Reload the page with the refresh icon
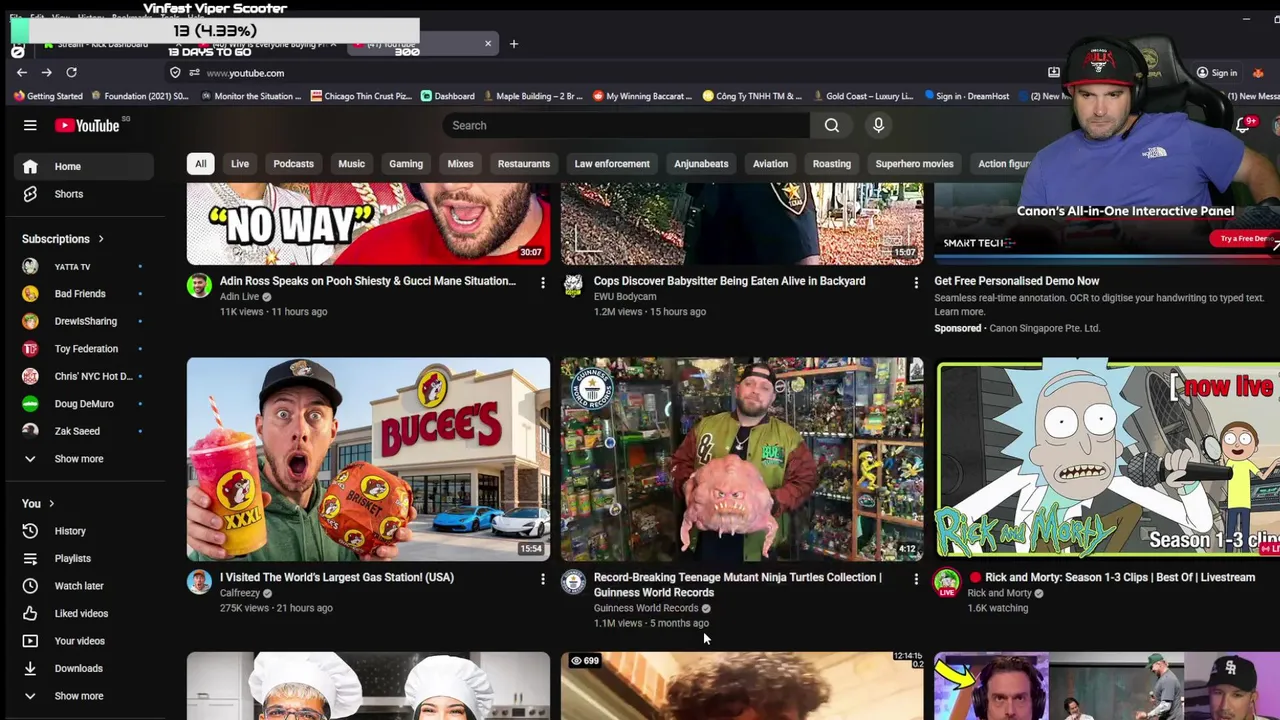Screen dimensions: 1280x720 point(71,72)
